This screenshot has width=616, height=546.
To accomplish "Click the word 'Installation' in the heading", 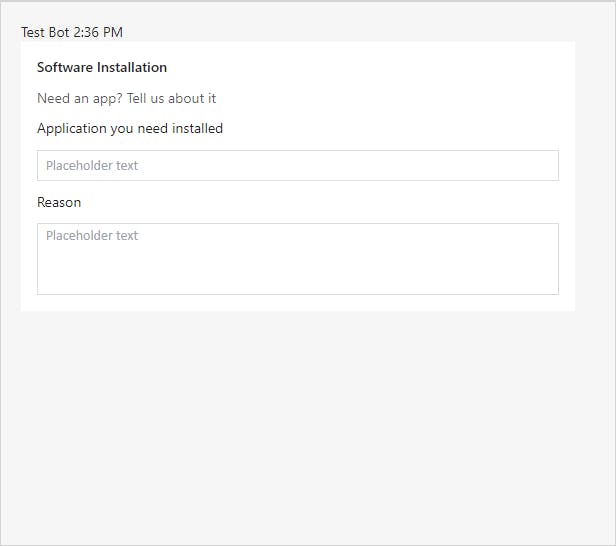I will [132, 68].
